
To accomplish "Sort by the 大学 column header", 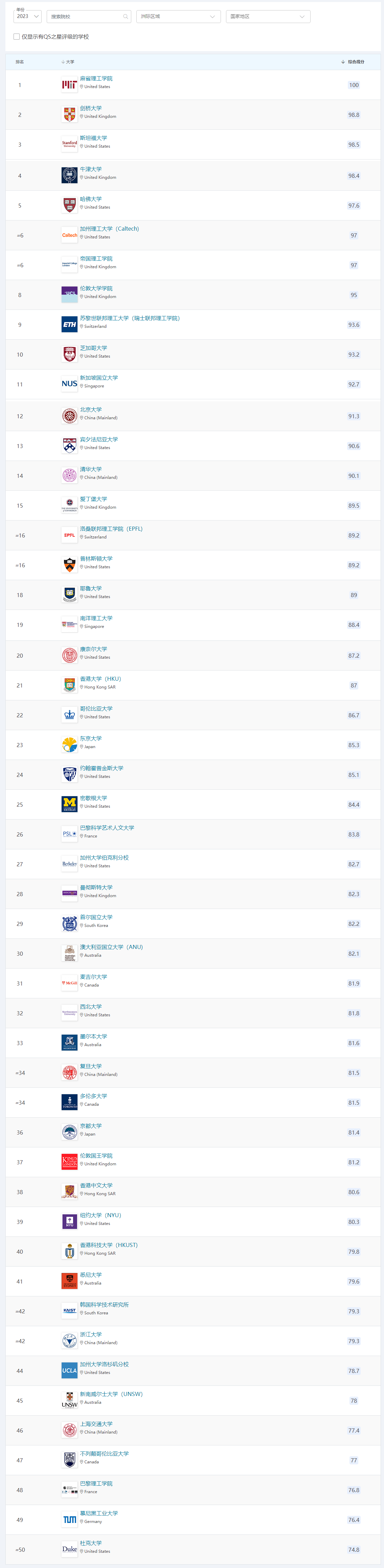I will 68,62.
